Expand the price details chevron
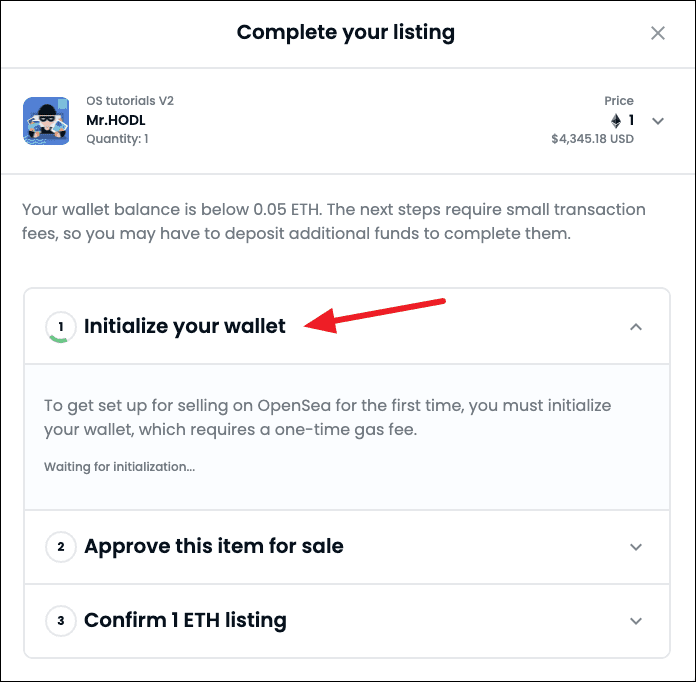This screenshot has width=696, height=682. pos(658,121)
